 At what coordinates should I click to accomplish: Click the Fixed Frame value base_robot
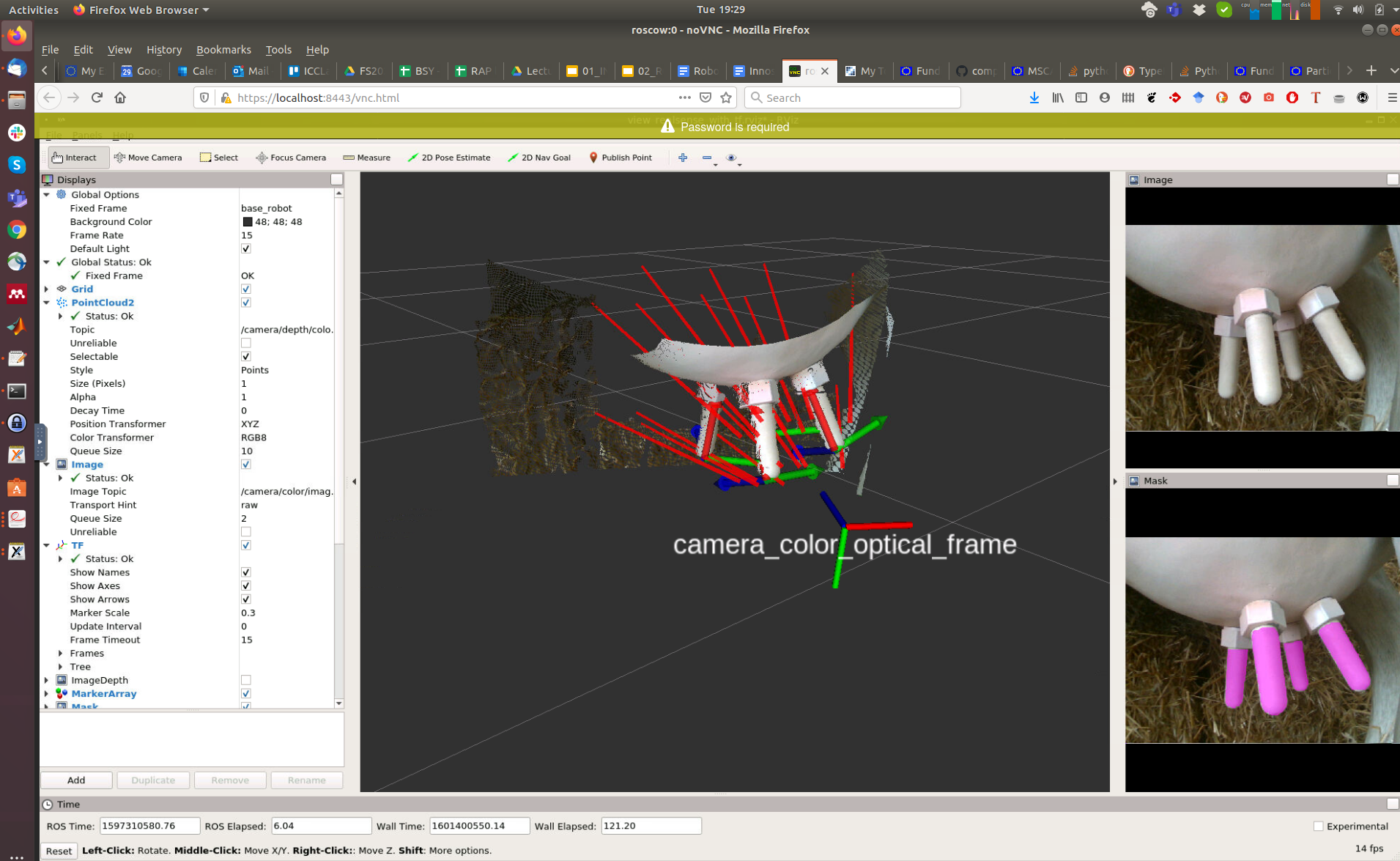click(x=267, y=208)
